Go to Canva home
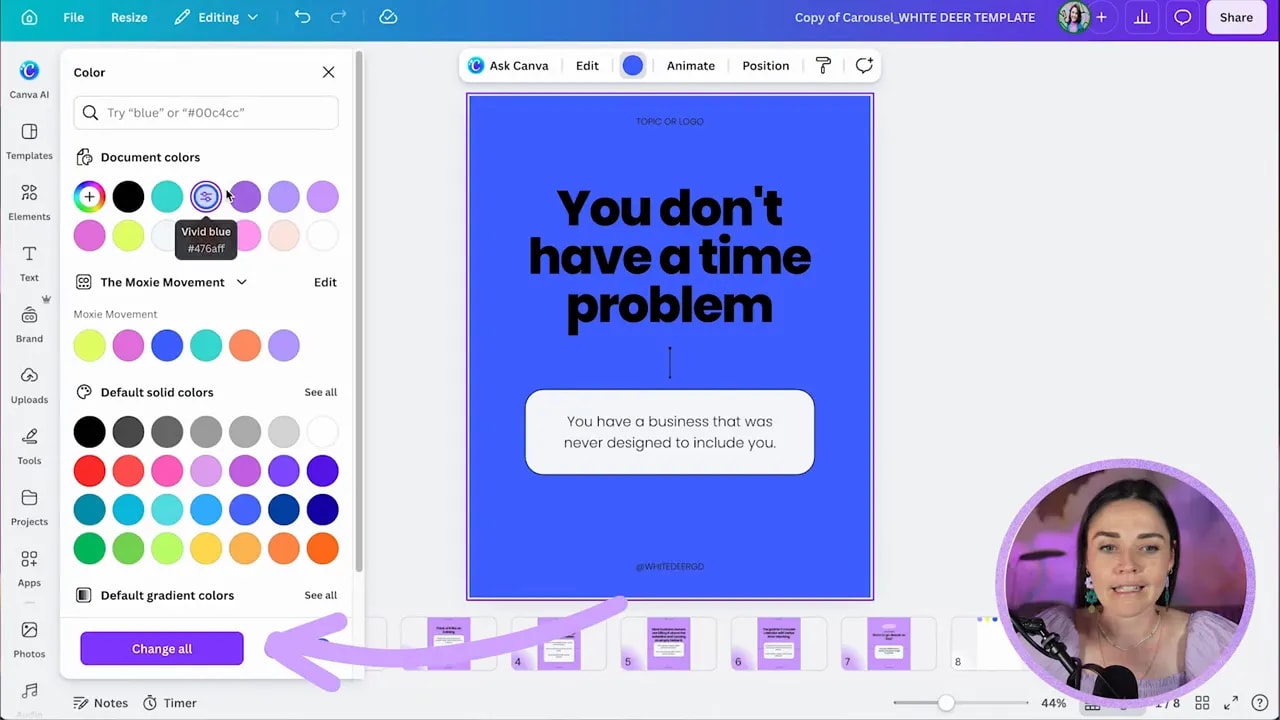 [x=29, y=17]
